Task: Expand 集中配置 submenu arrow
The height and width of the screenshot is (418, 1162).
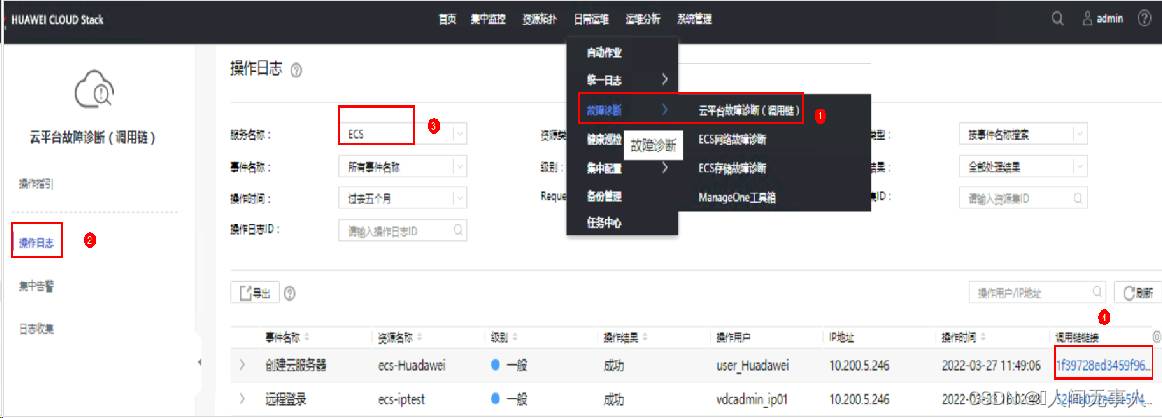Action: (665, 167)
